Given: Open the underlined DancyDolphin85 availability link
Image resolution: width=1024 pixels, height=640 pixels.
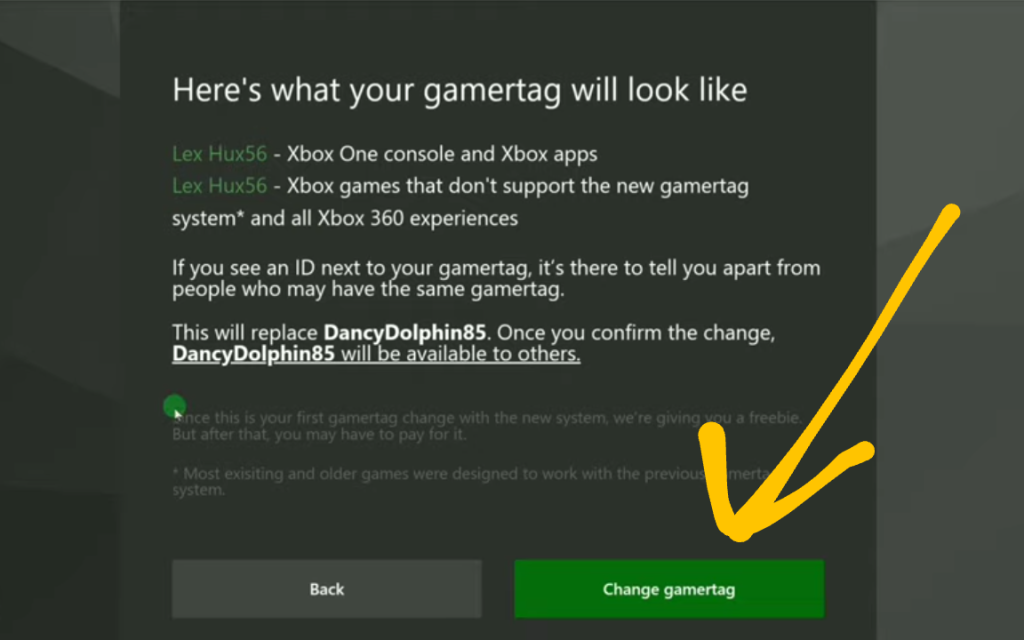Looking at the screenshot, I should pos(376,354).
